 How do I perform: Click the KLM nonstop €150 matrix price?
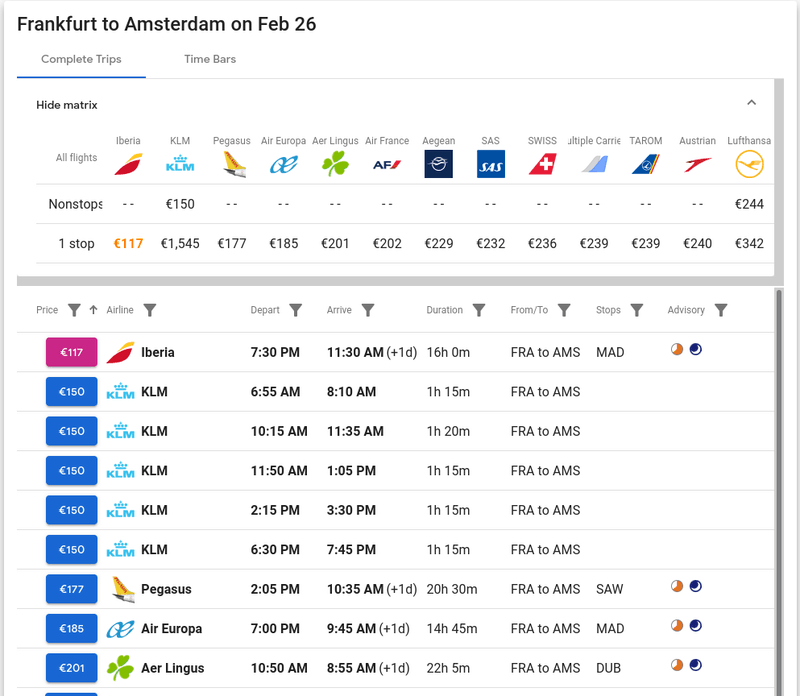click(x=180, y=204)
